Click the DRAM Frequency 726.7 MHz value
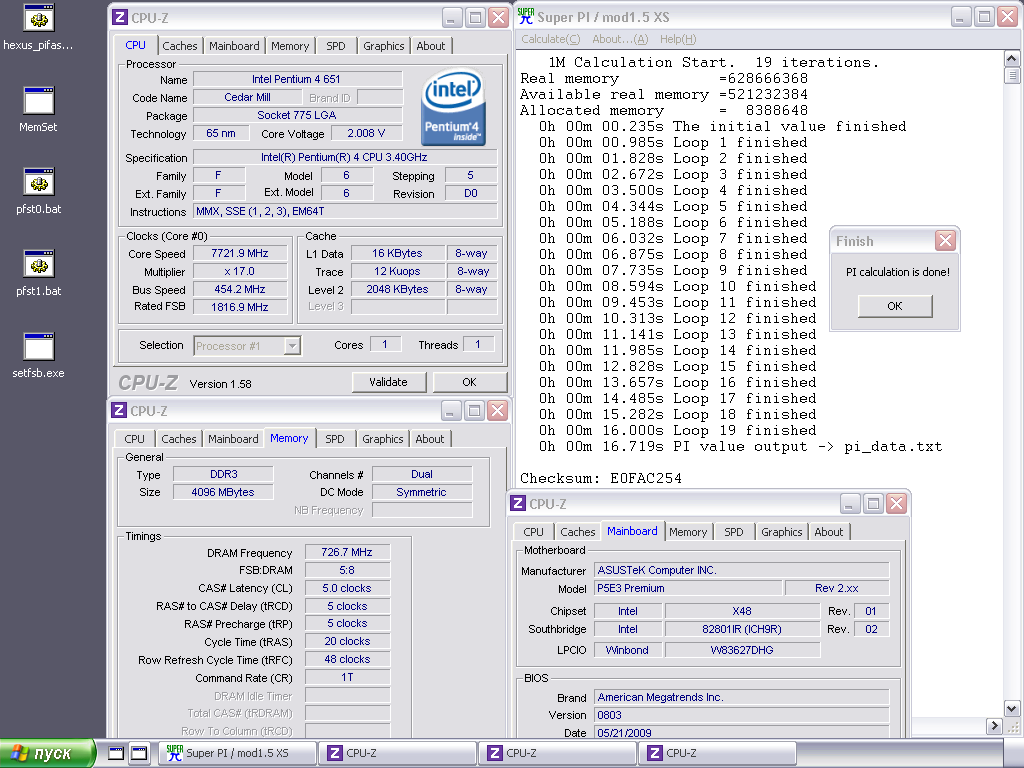 347,552
